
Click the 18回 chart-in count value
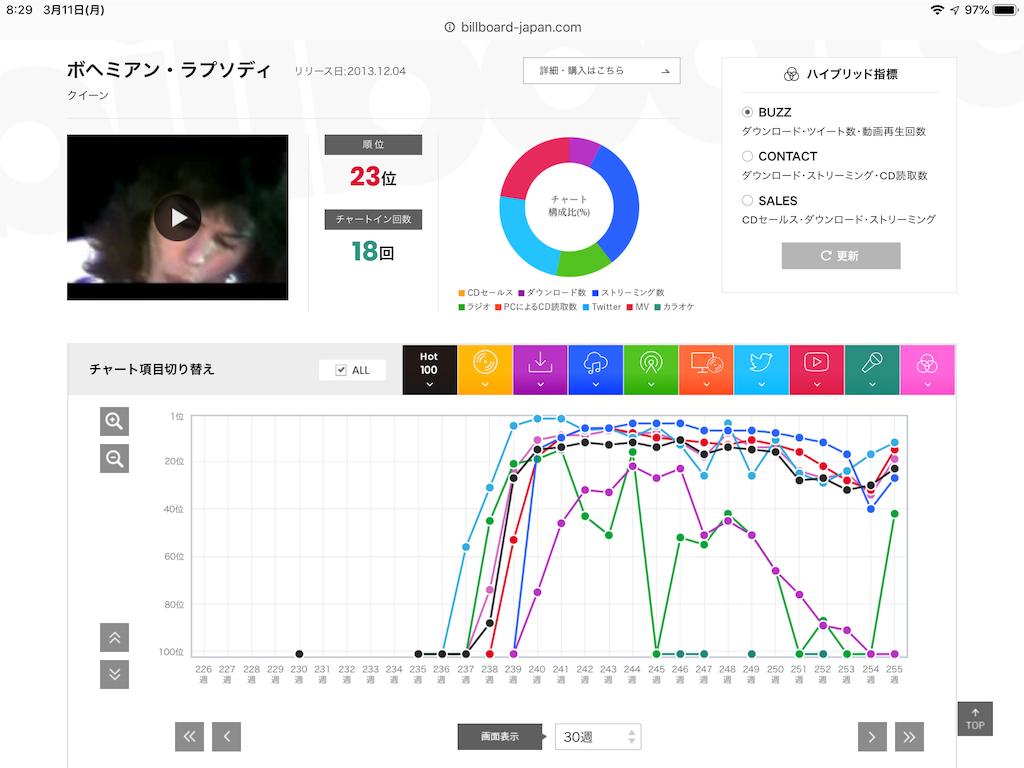click(373, 251)
